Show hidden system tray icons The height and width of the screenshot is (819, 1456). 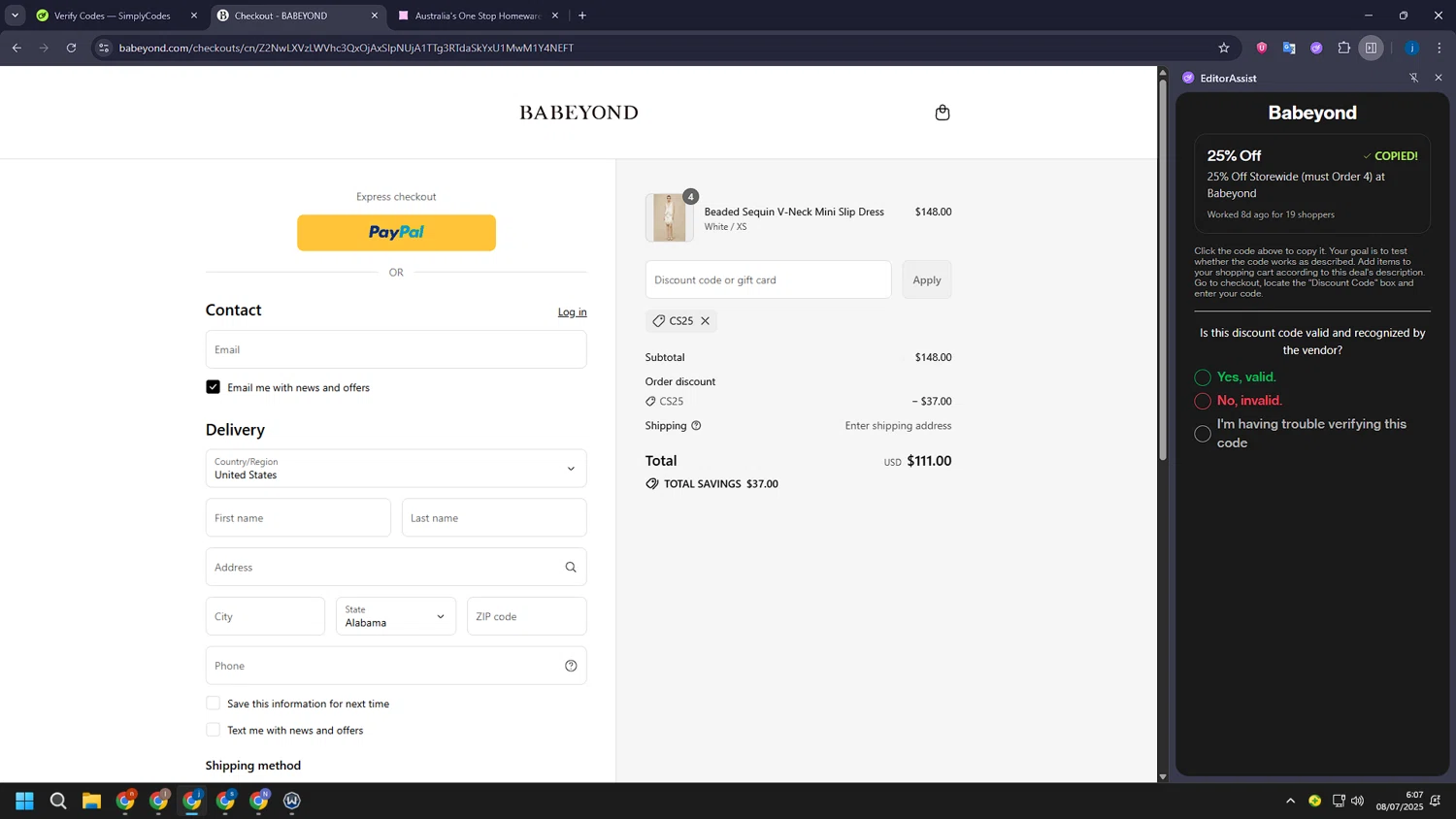[x=1290, y=801]
